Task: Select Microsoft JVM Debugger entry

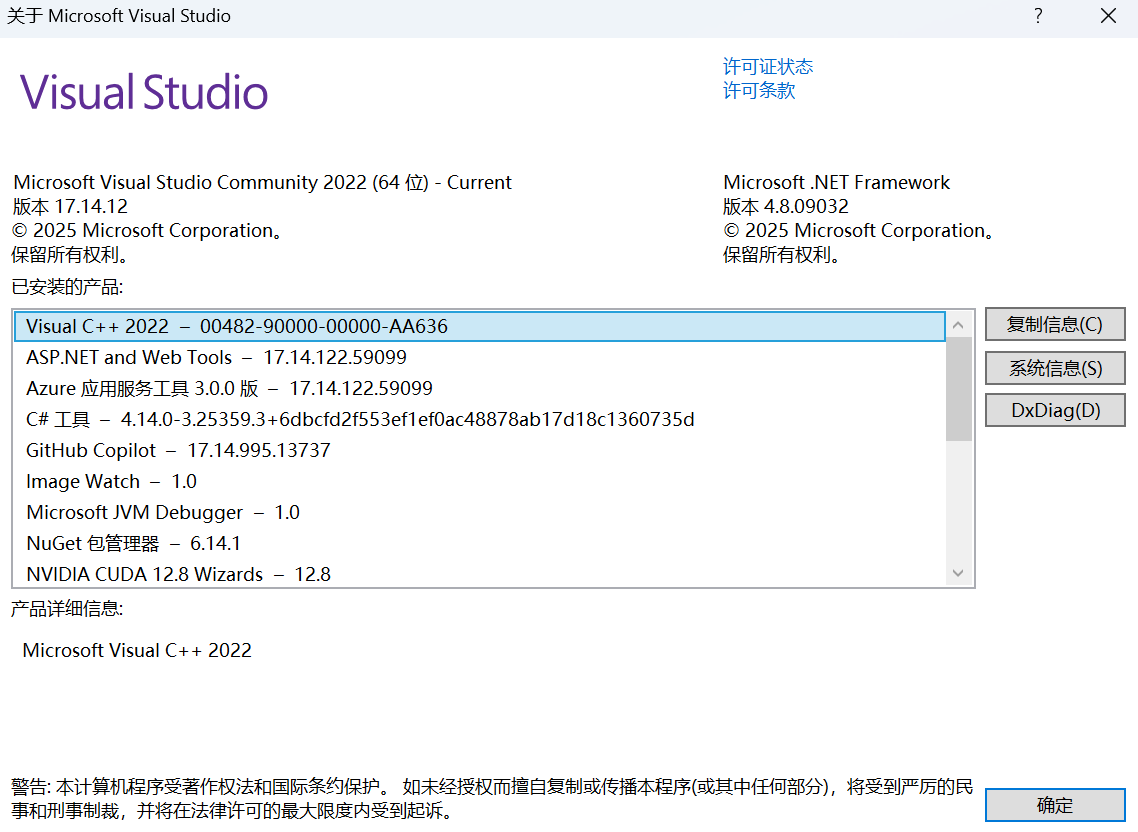Action: coord(163,512)
